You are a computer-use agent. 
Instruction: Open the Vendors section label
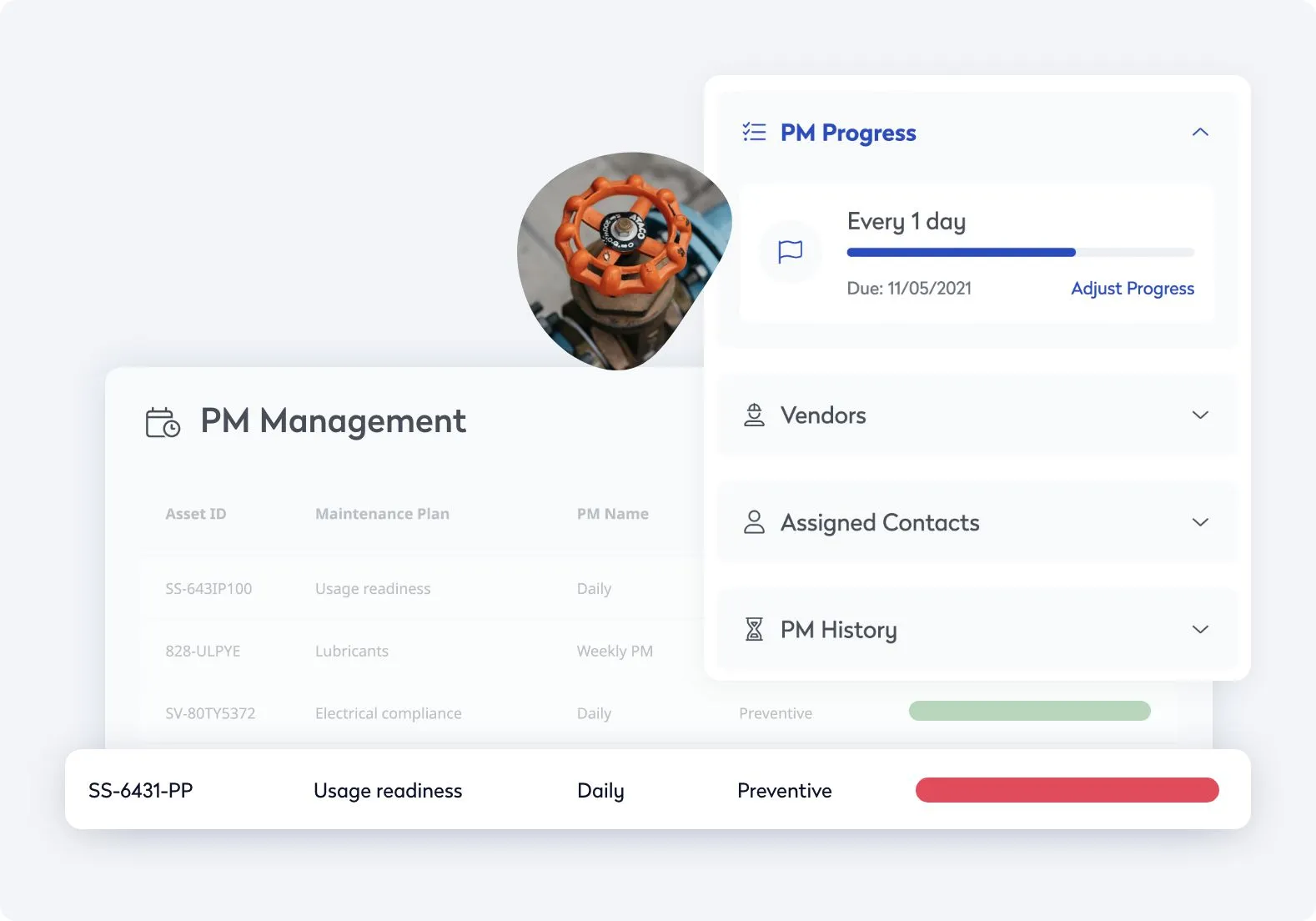click(823, 415)
